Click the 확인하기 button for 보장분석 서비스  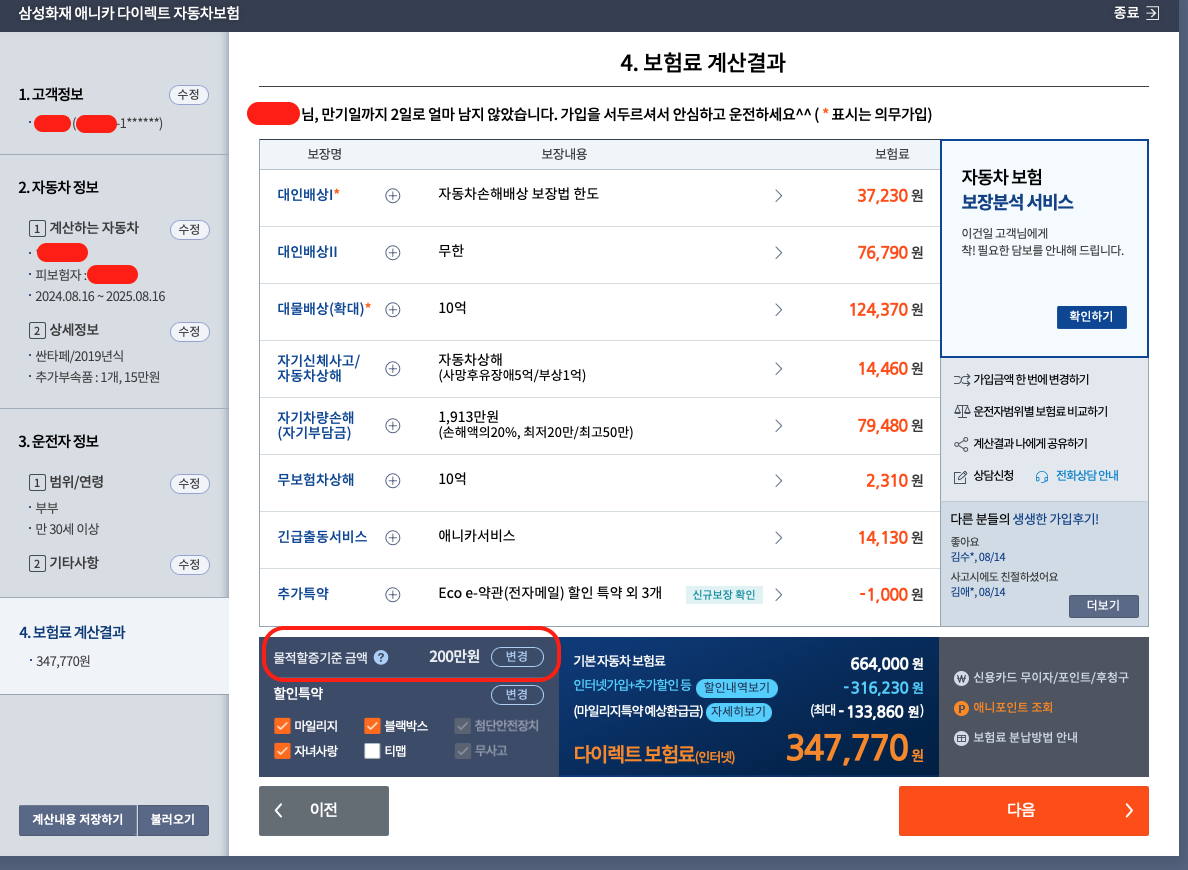1091,317
